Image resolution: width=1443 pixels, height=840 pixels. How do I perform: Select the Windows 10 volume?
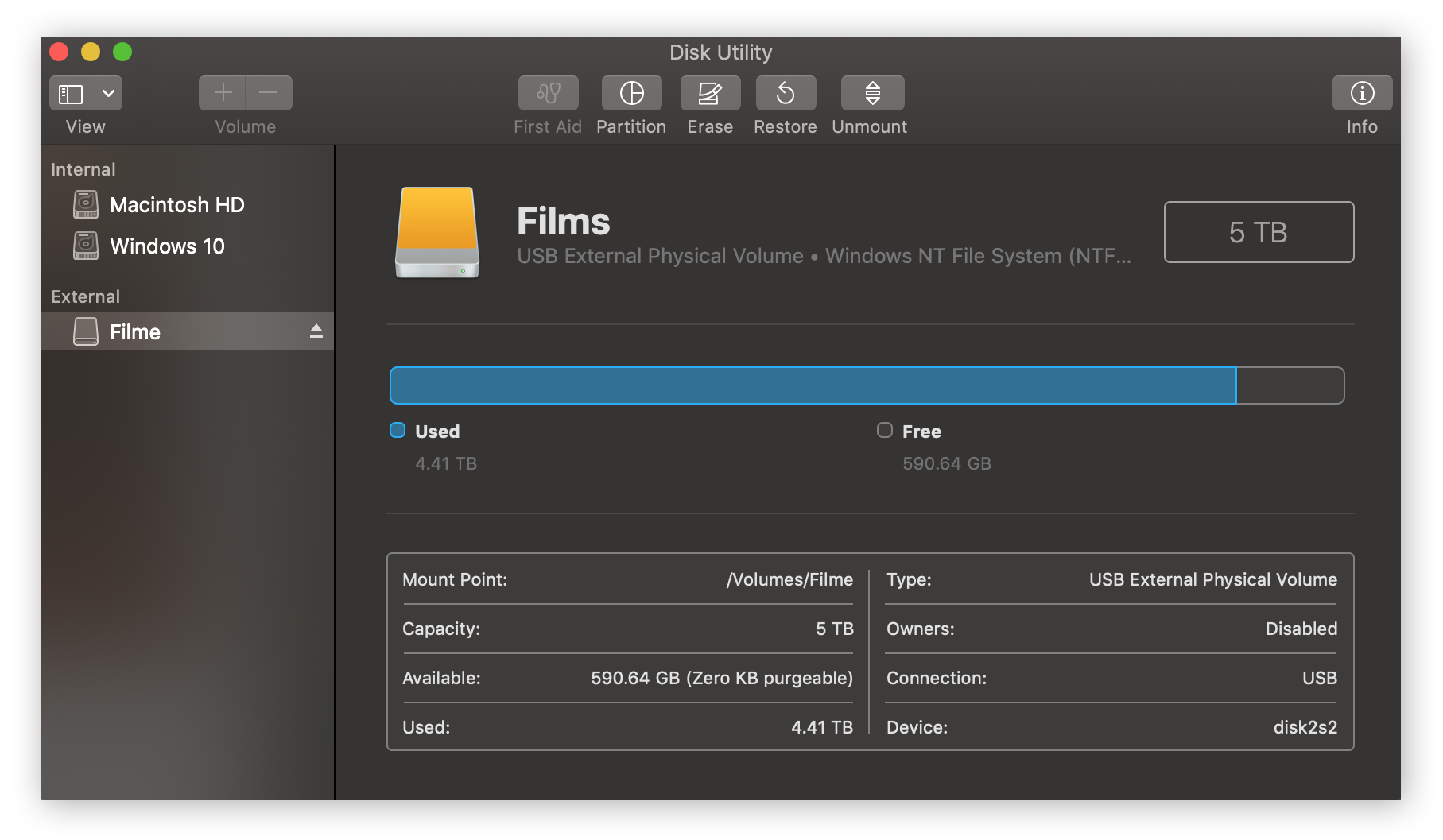tap(167, 246)
